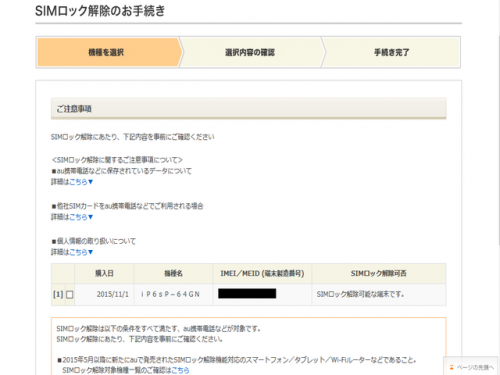This screenshot has height=375, width=500.
Task: Open こちら details link under 他社SIMカード notice
Action: pos(81,217)
